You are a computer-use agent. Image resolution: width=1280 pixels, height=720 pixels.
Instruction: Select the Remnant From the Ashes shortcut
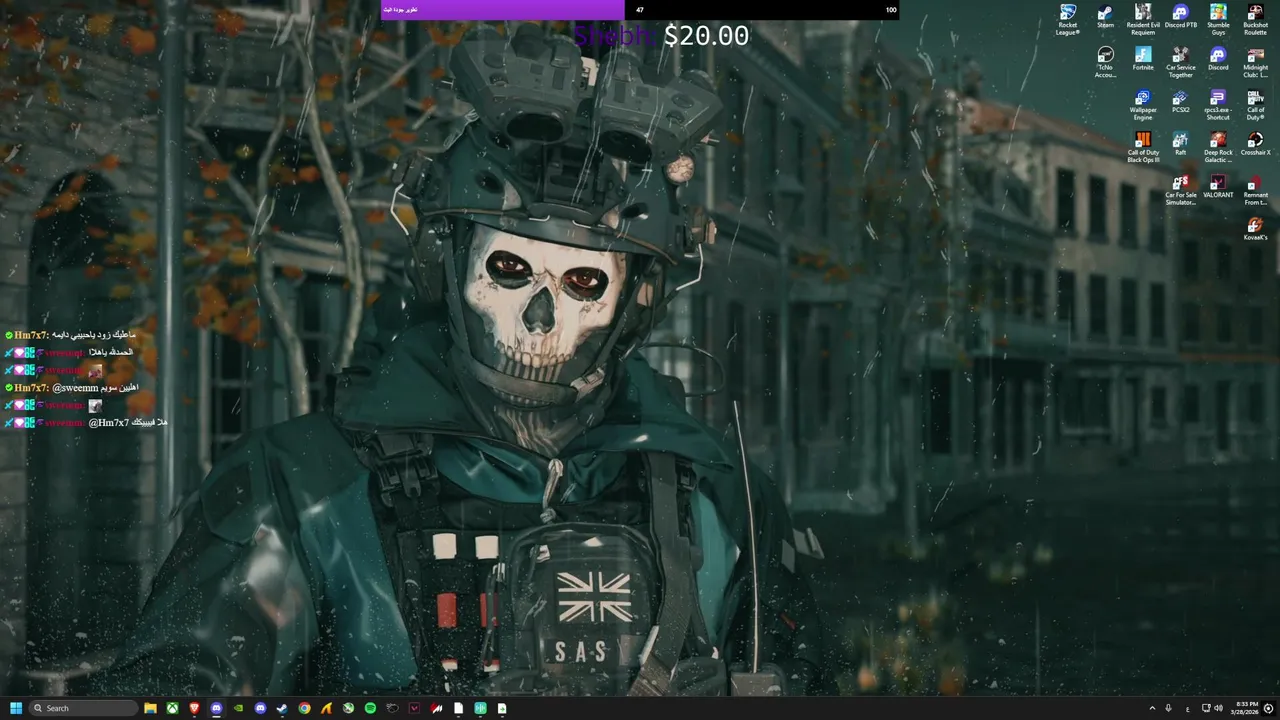(1255, 191)
